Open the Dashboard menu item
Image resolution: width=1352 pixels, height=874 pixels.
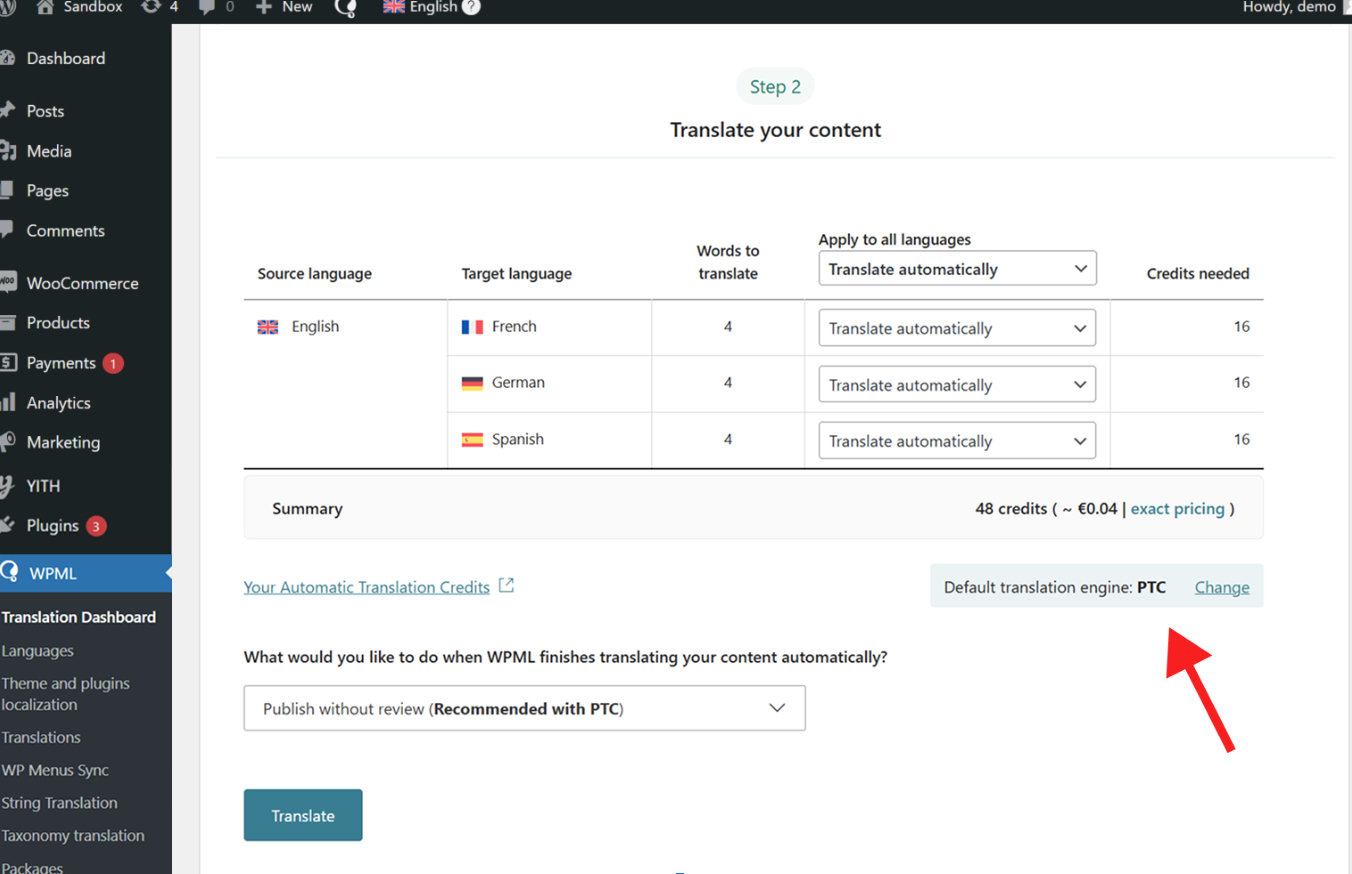[66, 58]
